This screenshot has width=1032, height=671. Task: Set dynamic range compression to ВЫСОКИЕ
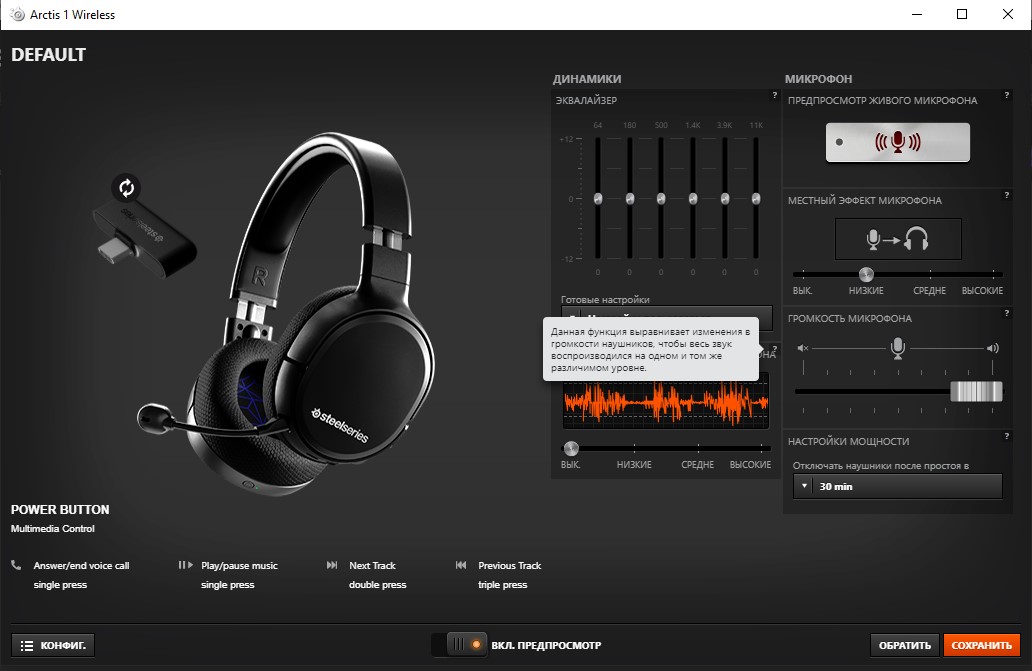tap(750, 464)
